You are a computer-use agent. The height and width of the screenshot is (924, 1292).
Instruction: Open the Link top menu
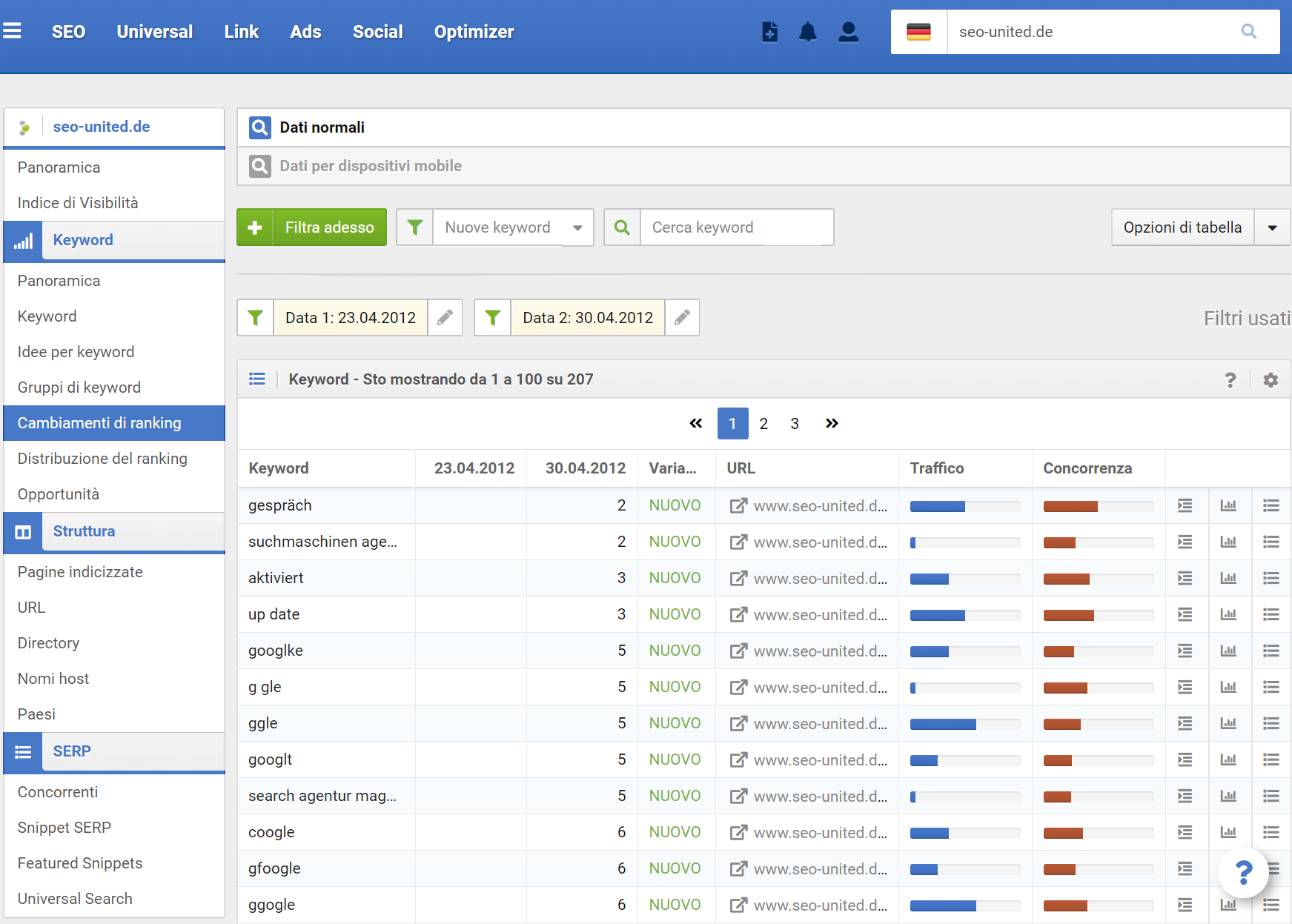coord(242,32)
